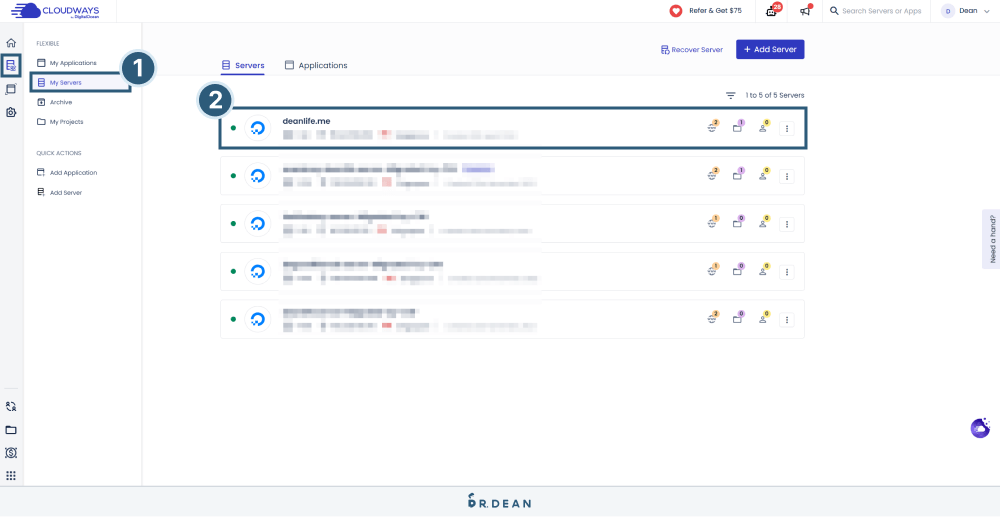Click the Cloudways logo

(x=55, y=11)
